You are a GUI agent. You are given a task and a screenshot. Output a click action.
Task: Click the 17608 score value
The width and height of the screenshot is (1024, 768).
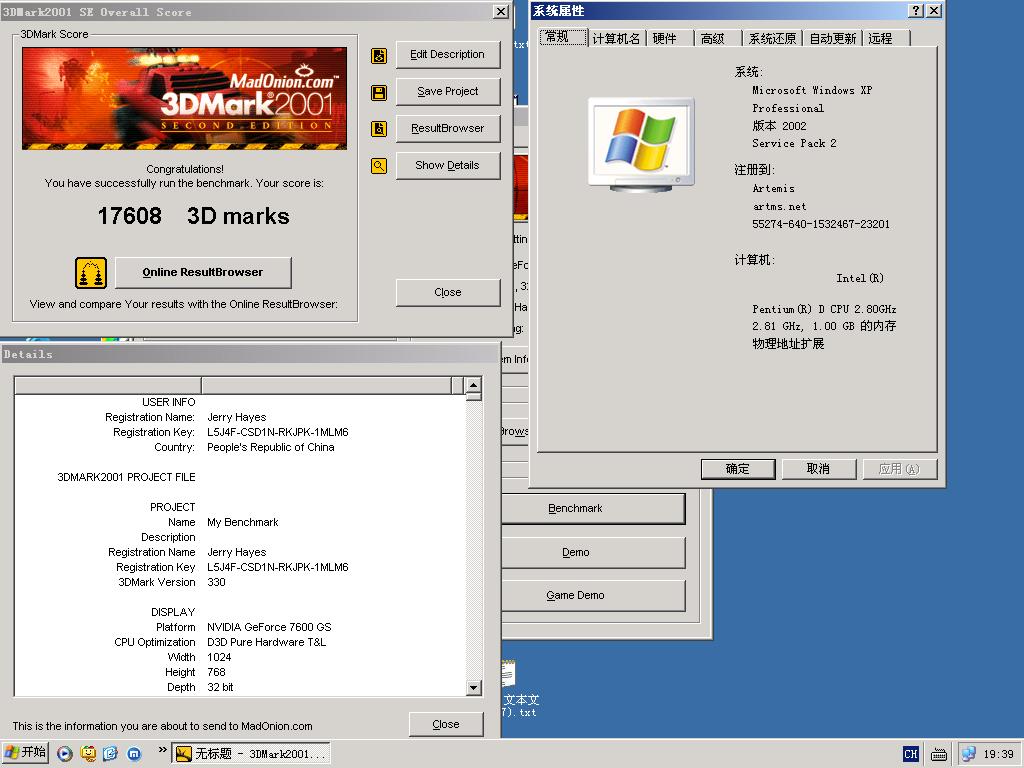point(129,216)
